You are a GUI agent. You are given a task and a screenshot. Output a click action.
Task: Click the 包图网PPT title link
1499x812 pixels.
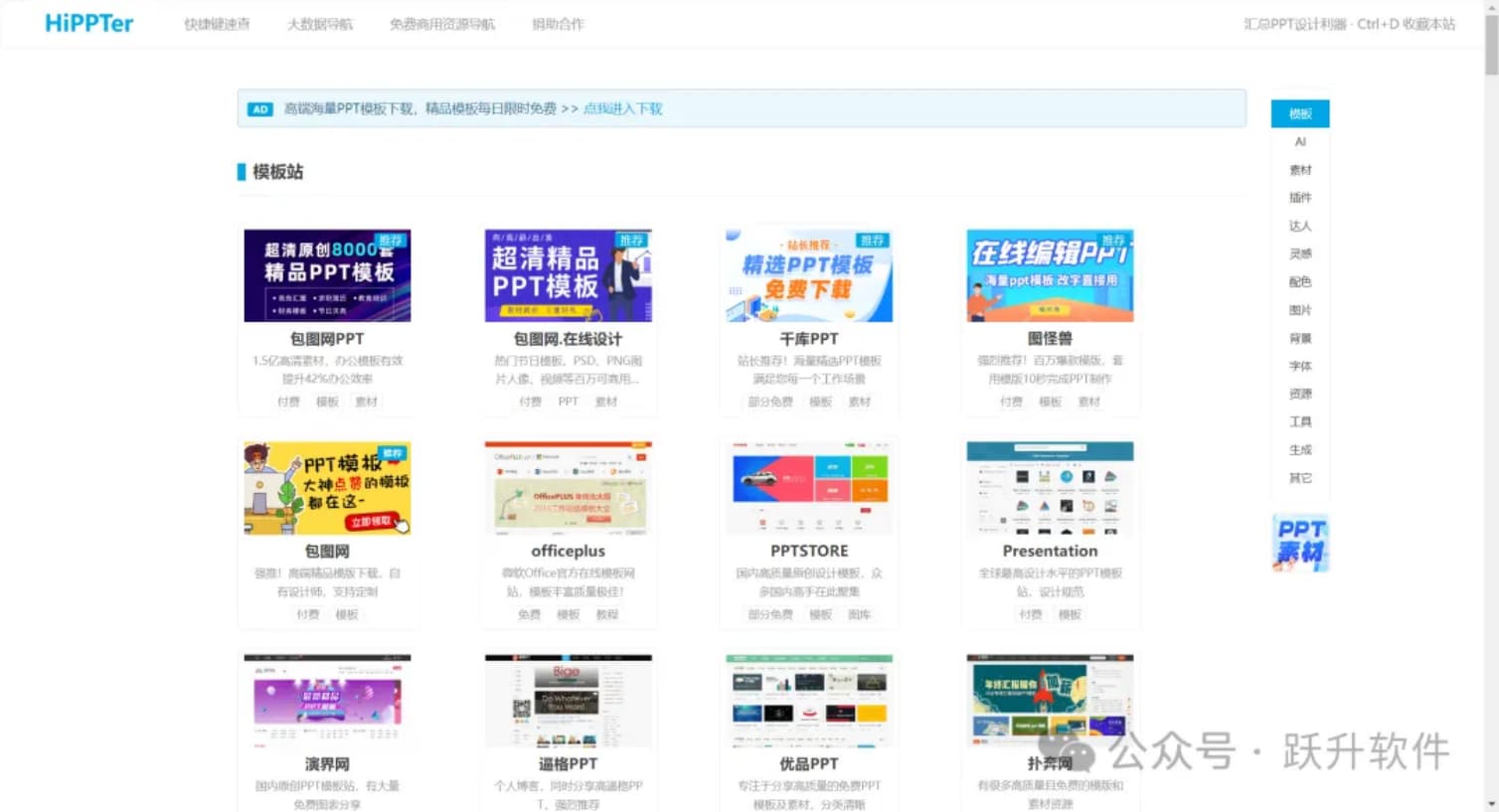point(327,339)
